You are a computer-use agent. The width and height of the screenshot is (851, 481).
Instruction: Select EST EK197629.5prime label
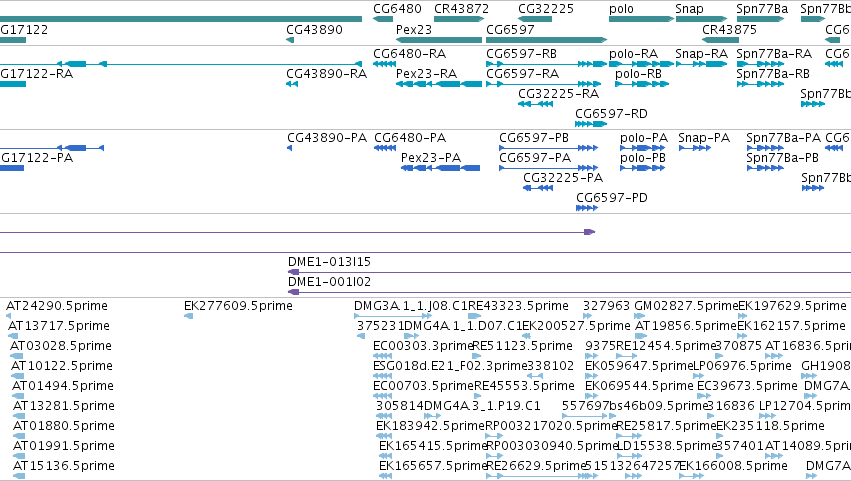tap(792, 306)
